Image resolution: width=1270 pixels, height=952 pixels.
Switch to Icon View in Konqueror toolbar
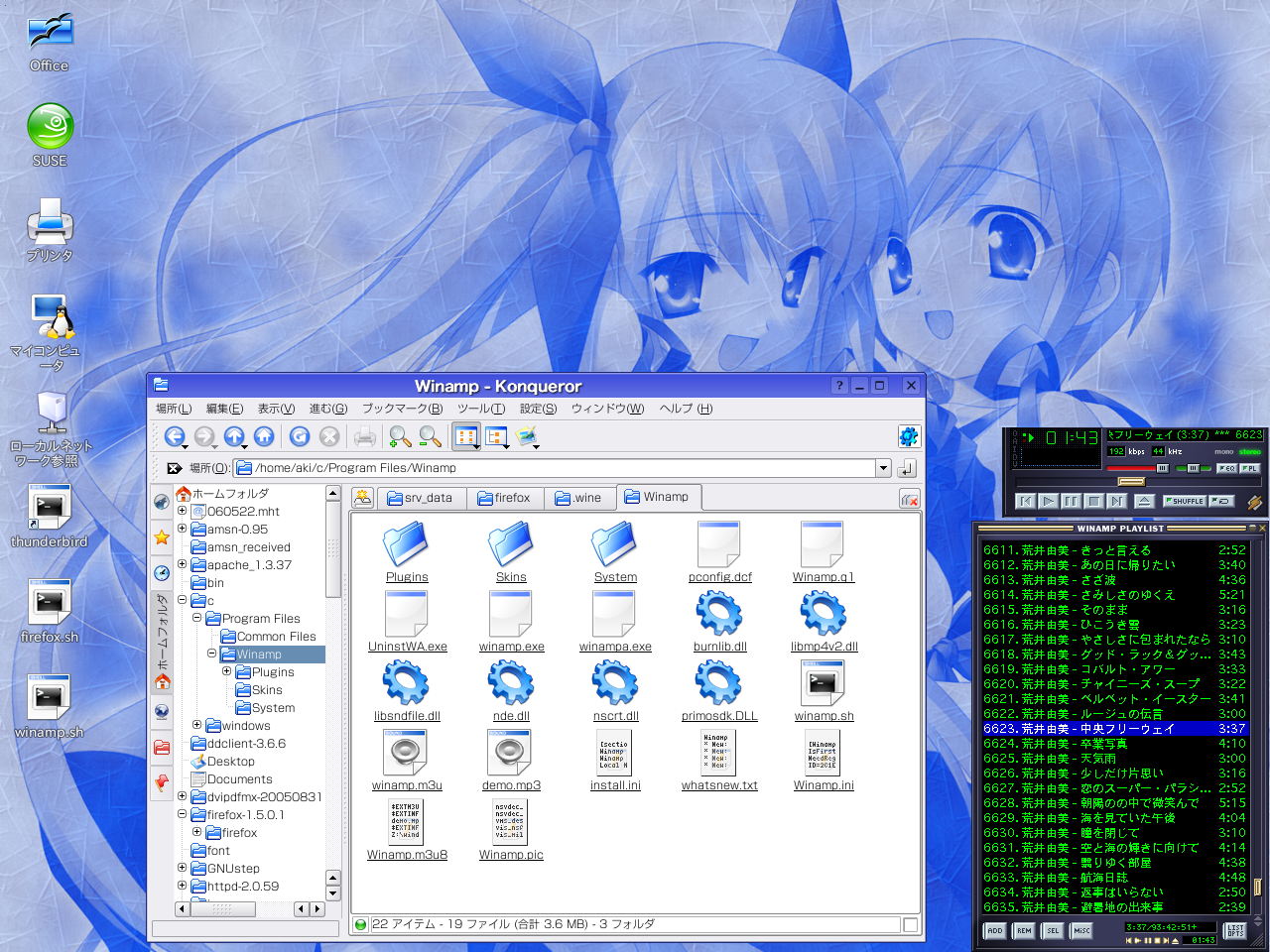pyautogui.click(x=466, y=436)
